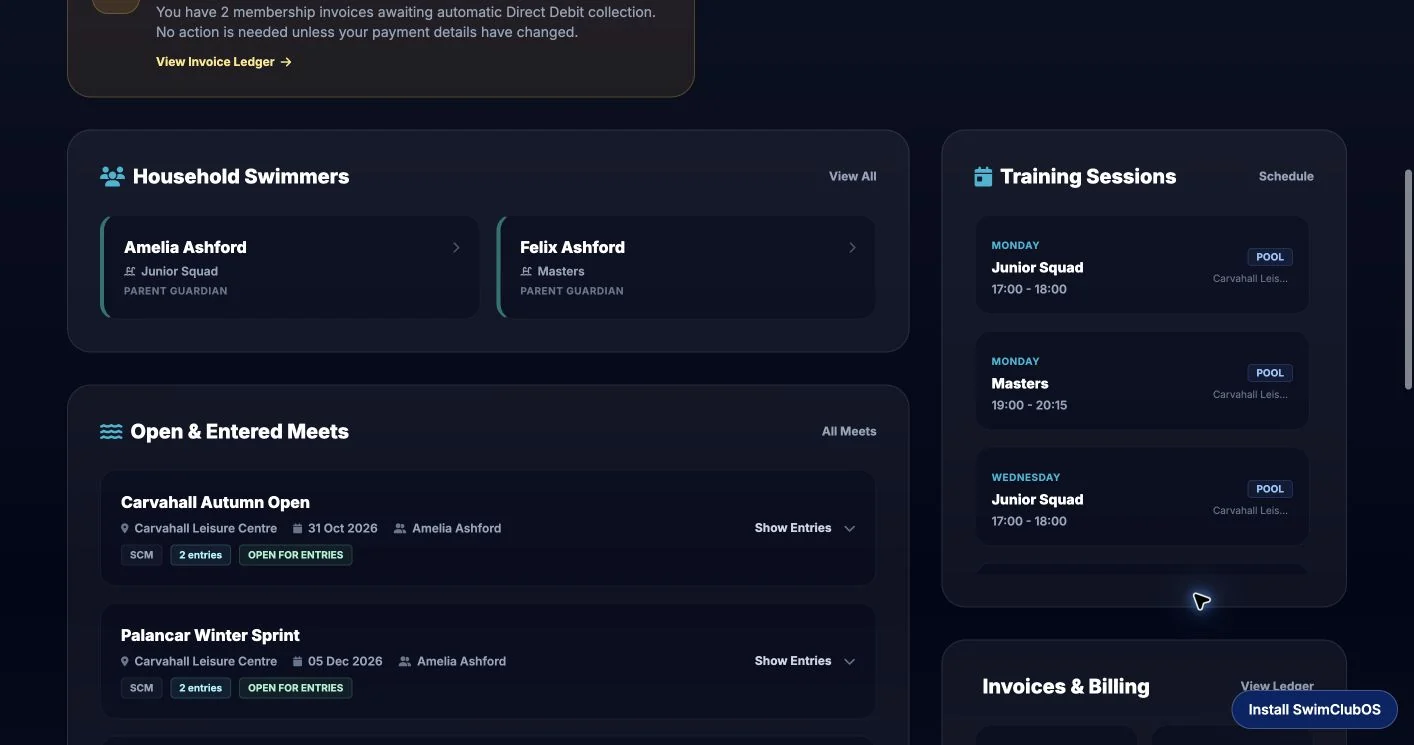Click swimmer icon beside Junior Squad under Amelia
The height and width of the screenshot is (745, 1414).
pyautogui.click(x=130, y=271)
